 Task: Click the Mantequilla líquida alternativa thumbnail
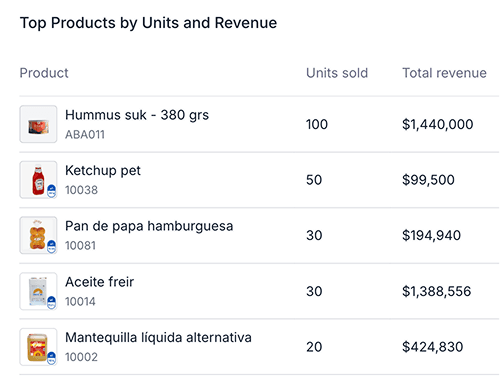pyautogui.click(x=38, y=347)
